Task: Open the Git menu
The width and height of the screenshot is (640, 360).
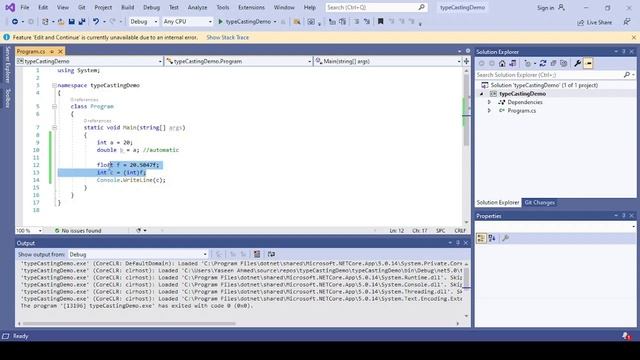Action: [82, 7]
